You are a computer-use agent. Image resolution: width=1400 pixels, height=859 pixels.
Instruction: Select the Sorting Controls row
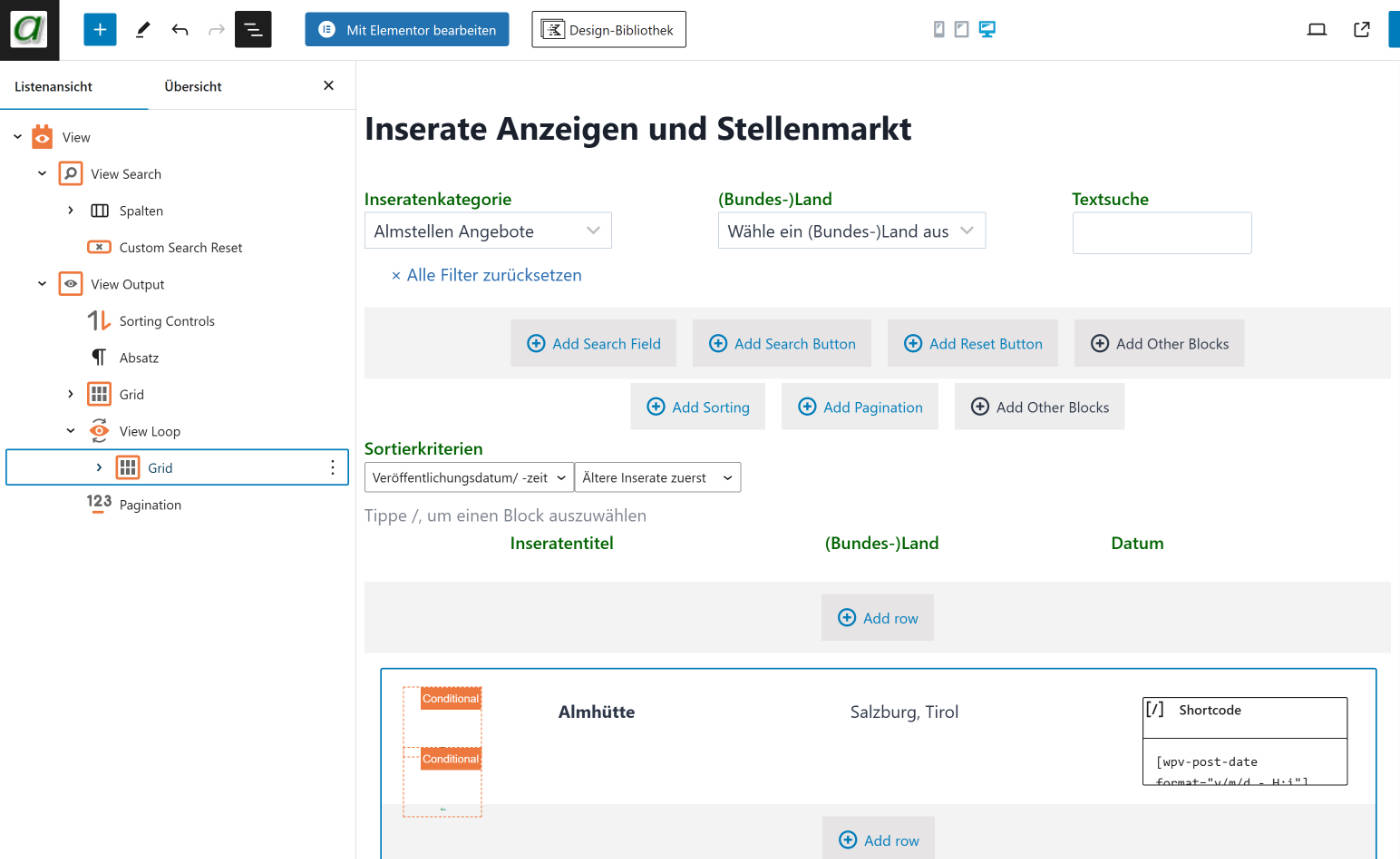[177, 321]
